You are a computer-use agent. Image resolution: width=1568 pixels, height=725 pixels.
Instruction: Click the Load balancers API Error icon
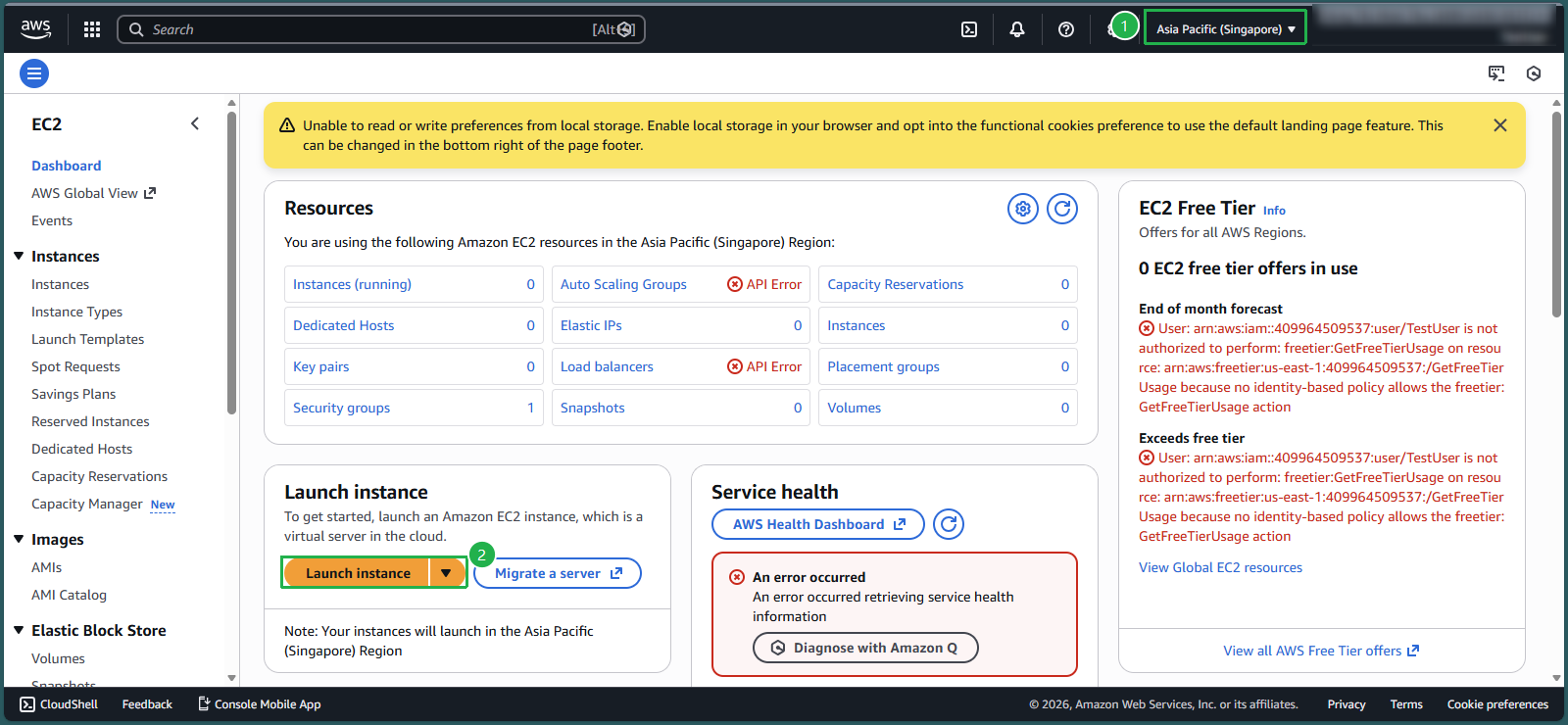pos(735,366)
